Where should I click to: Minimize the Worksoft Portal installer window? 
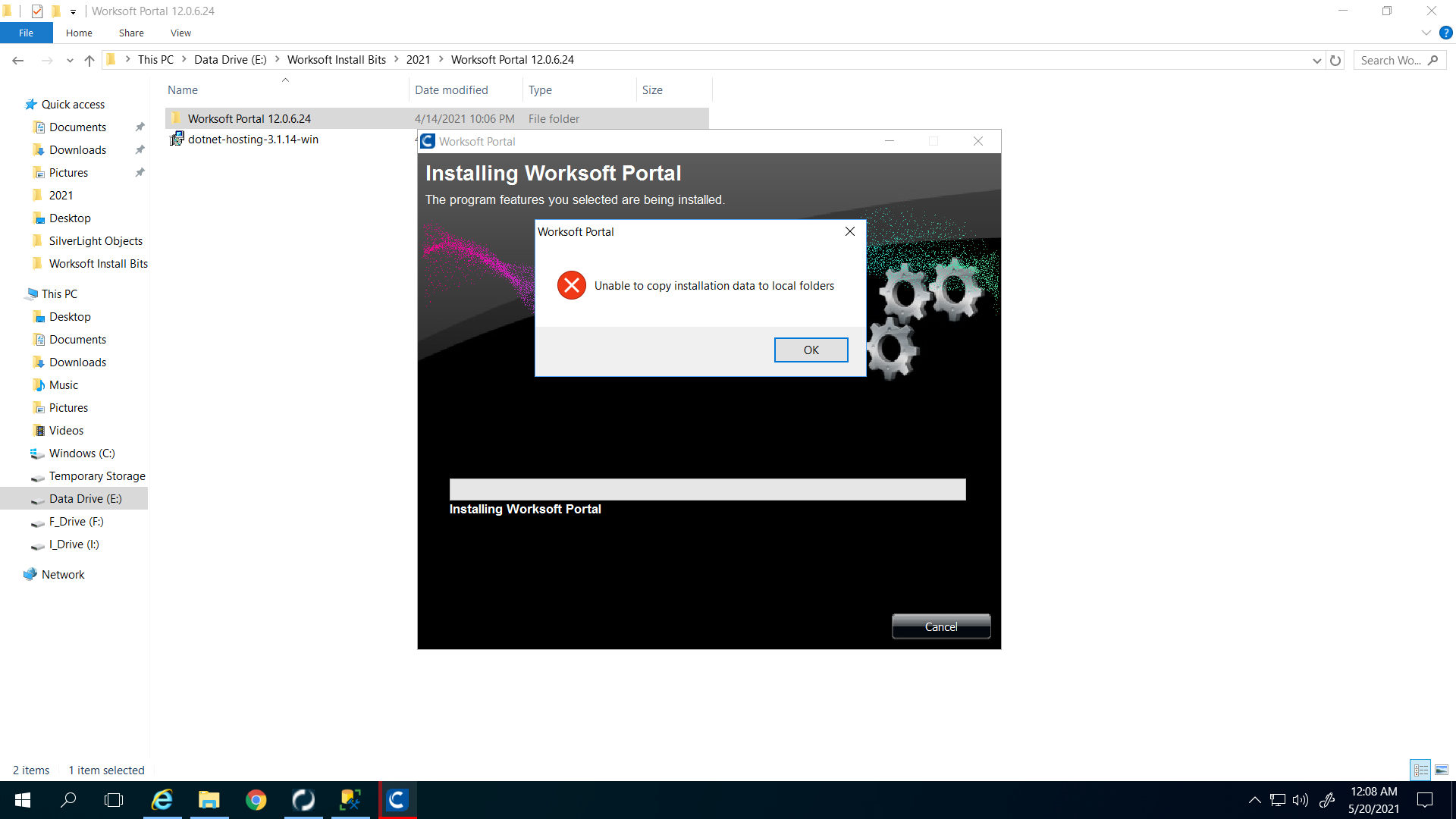click(890, 141)
